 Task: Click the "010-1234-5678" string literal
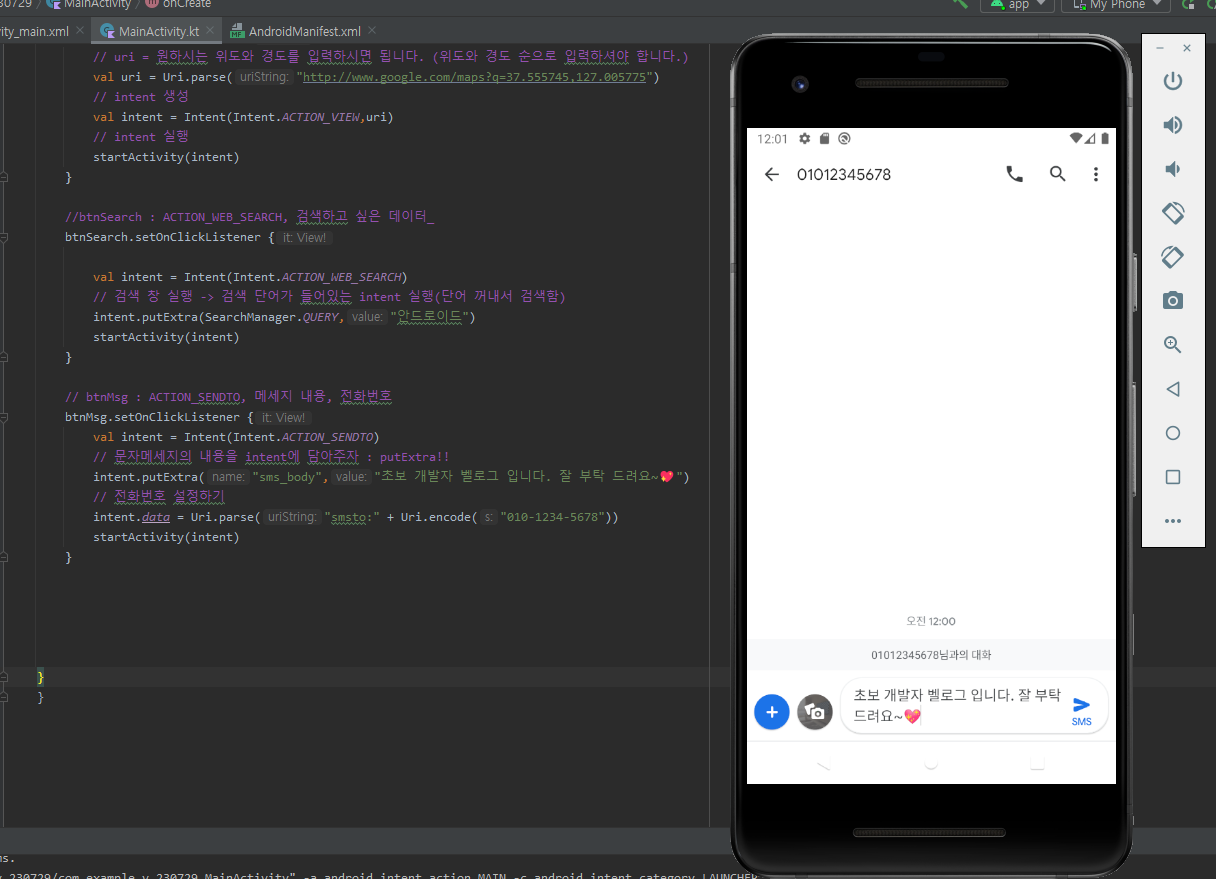(x=551, y=517)
